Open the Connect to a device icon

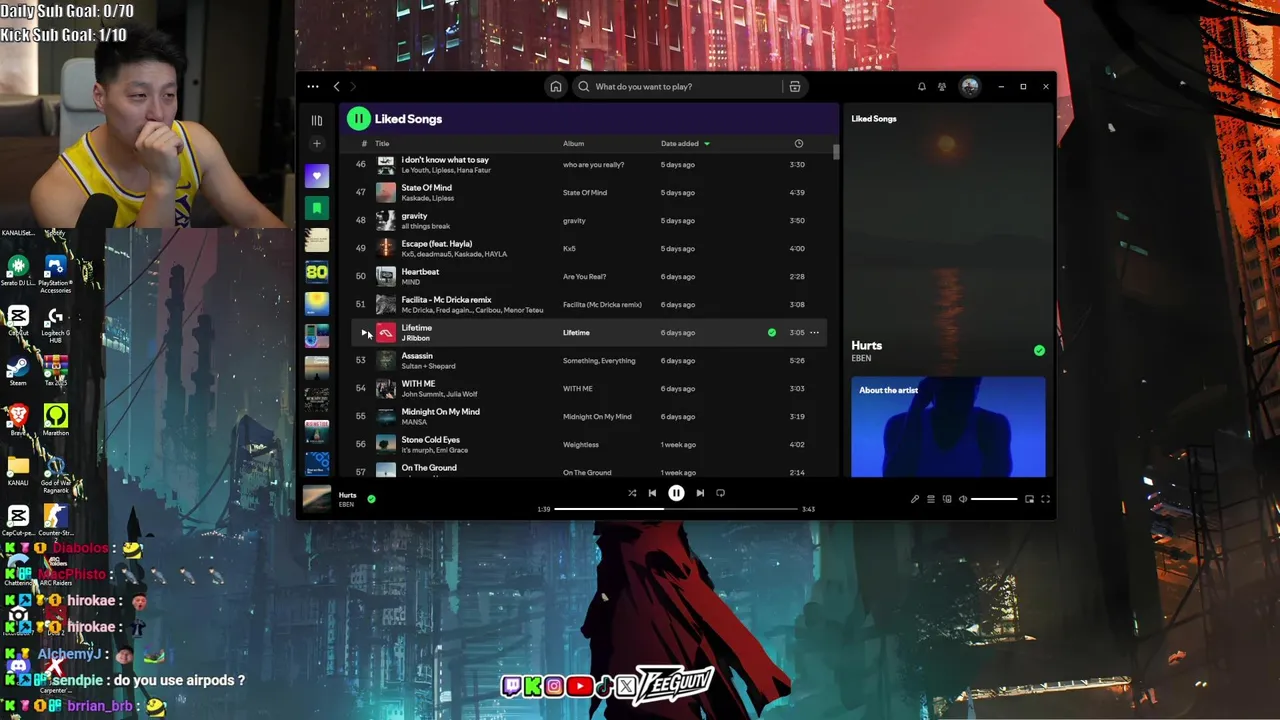[947, 499]
